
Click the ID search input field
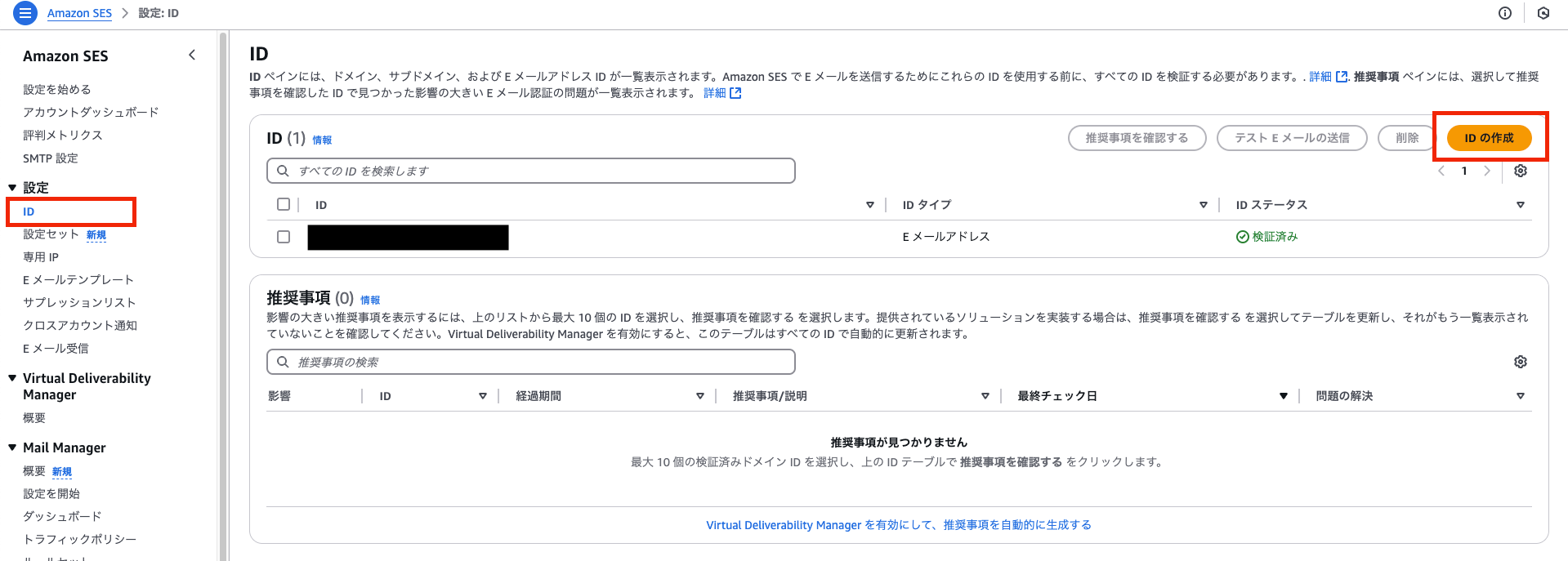[531, 171]
